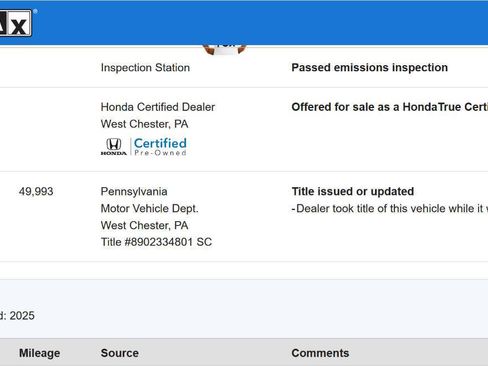Click the Pennsylvania Motor Vehicle Dept. entry
The height and width of the screenshot is (366, 488).
point(149,200)
